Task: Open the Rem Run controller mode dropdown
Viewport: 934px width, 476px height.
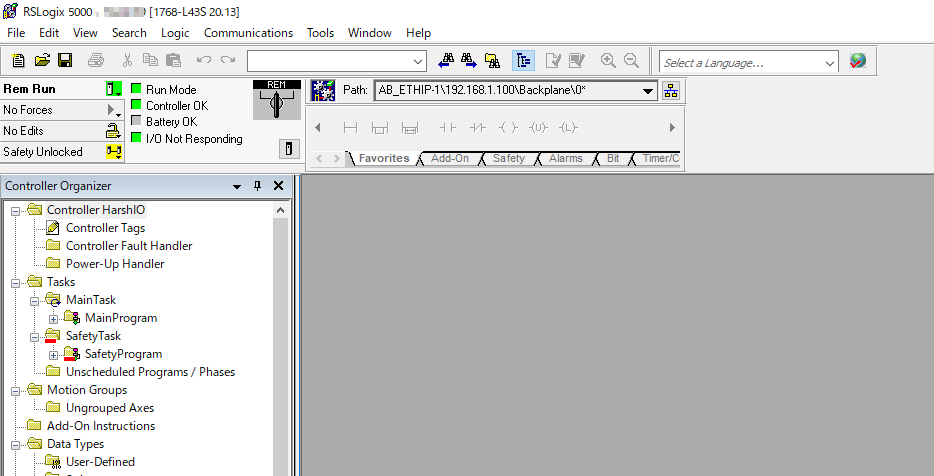Action: (114, 89)
